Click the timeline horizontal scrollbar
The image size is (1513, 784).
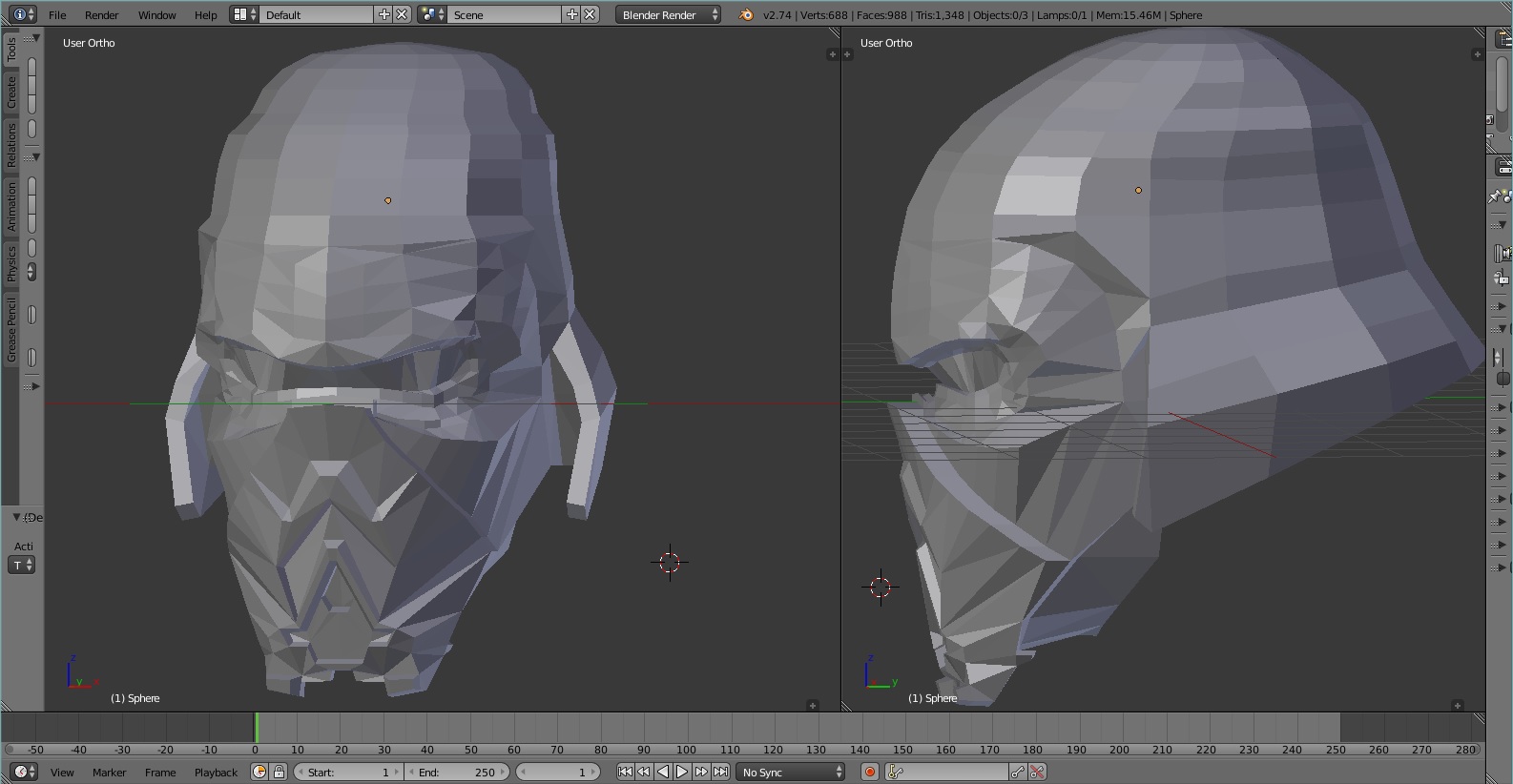click(x=743, y=750)
